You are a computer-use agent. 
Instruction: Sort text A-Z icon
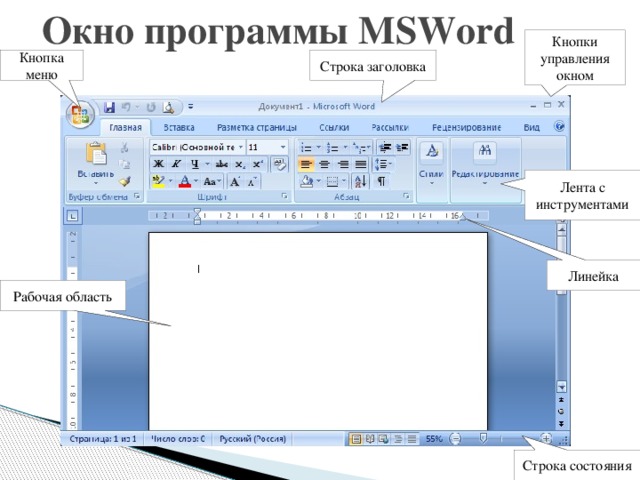pos(360,181)
